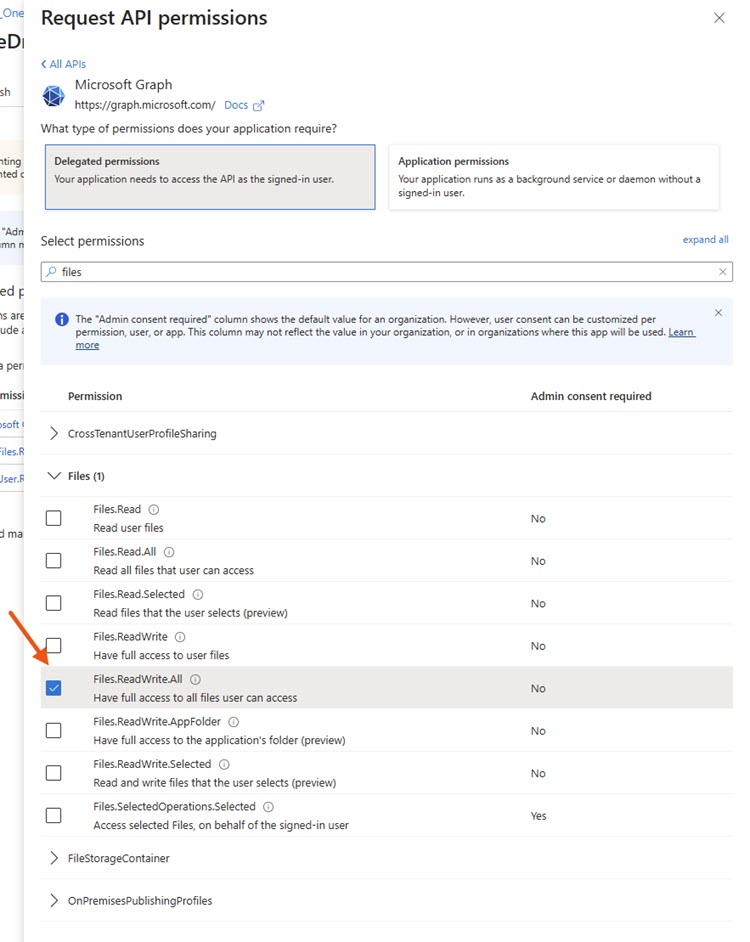Open info tooltip for Files.Read.Selected
Screen dimensions: 750x942
[x=198, y=594]
